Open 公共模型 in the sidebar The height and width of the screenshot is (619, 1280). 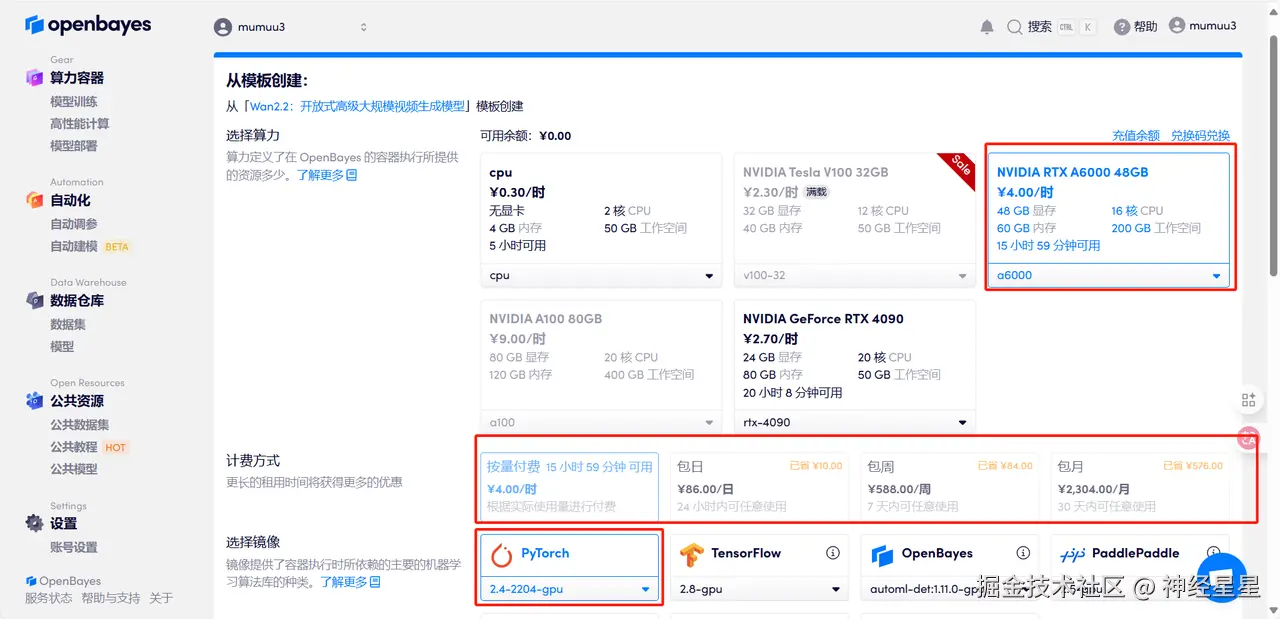click(x=74, y=469)
